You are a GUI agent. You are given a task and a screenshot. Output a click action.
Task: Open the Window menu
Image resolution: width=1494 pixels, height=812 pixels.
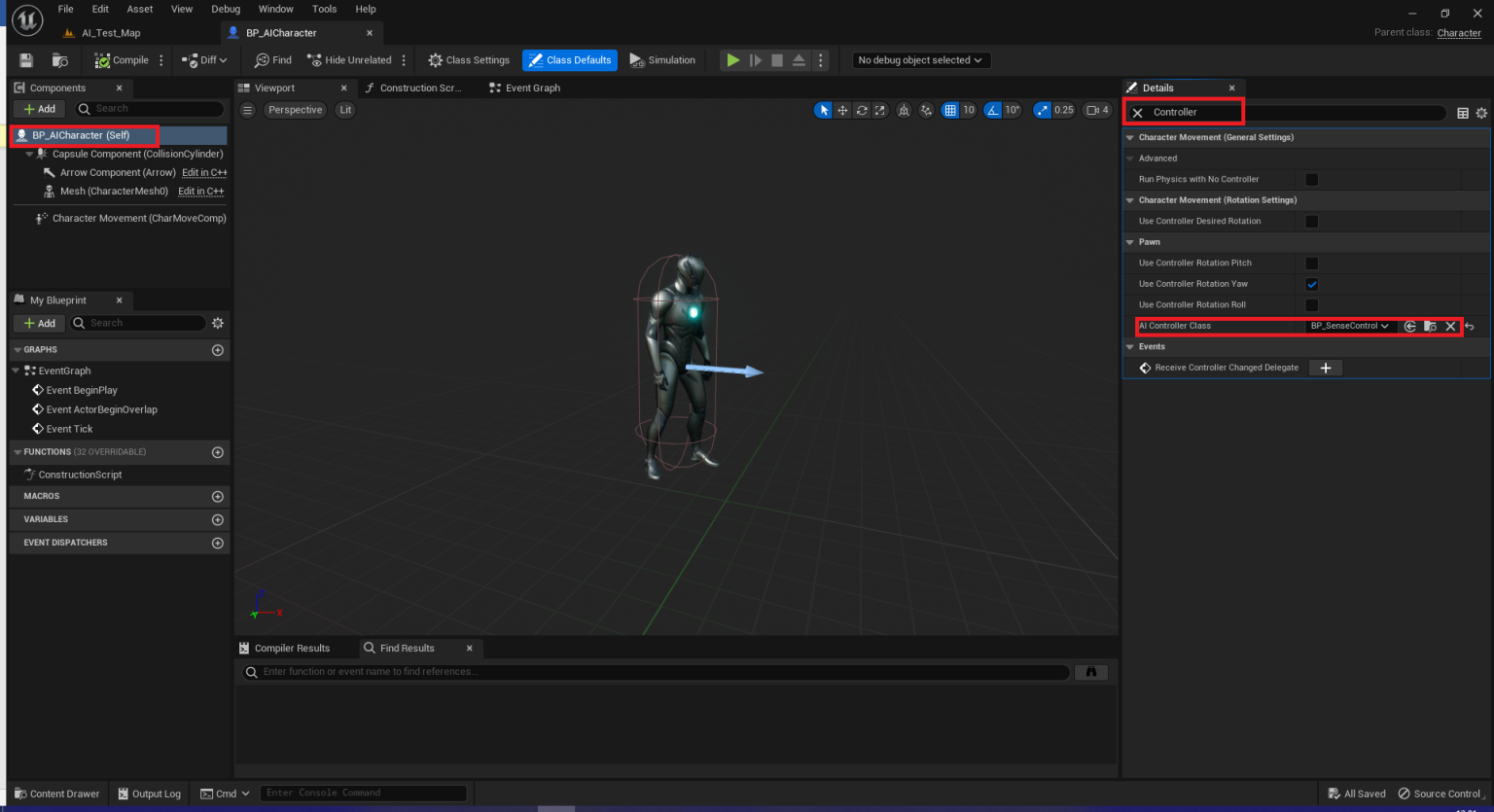coord(275,9)
